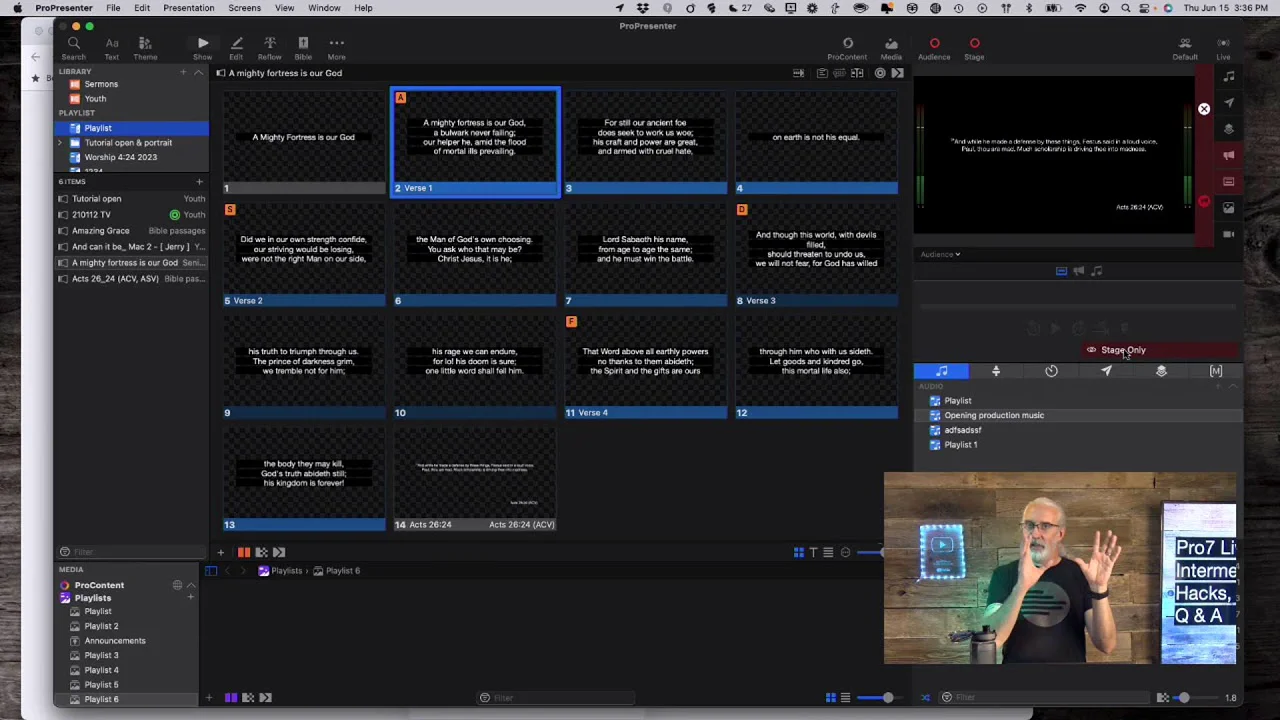Open the Audience preview dropdown

(940, 254)
